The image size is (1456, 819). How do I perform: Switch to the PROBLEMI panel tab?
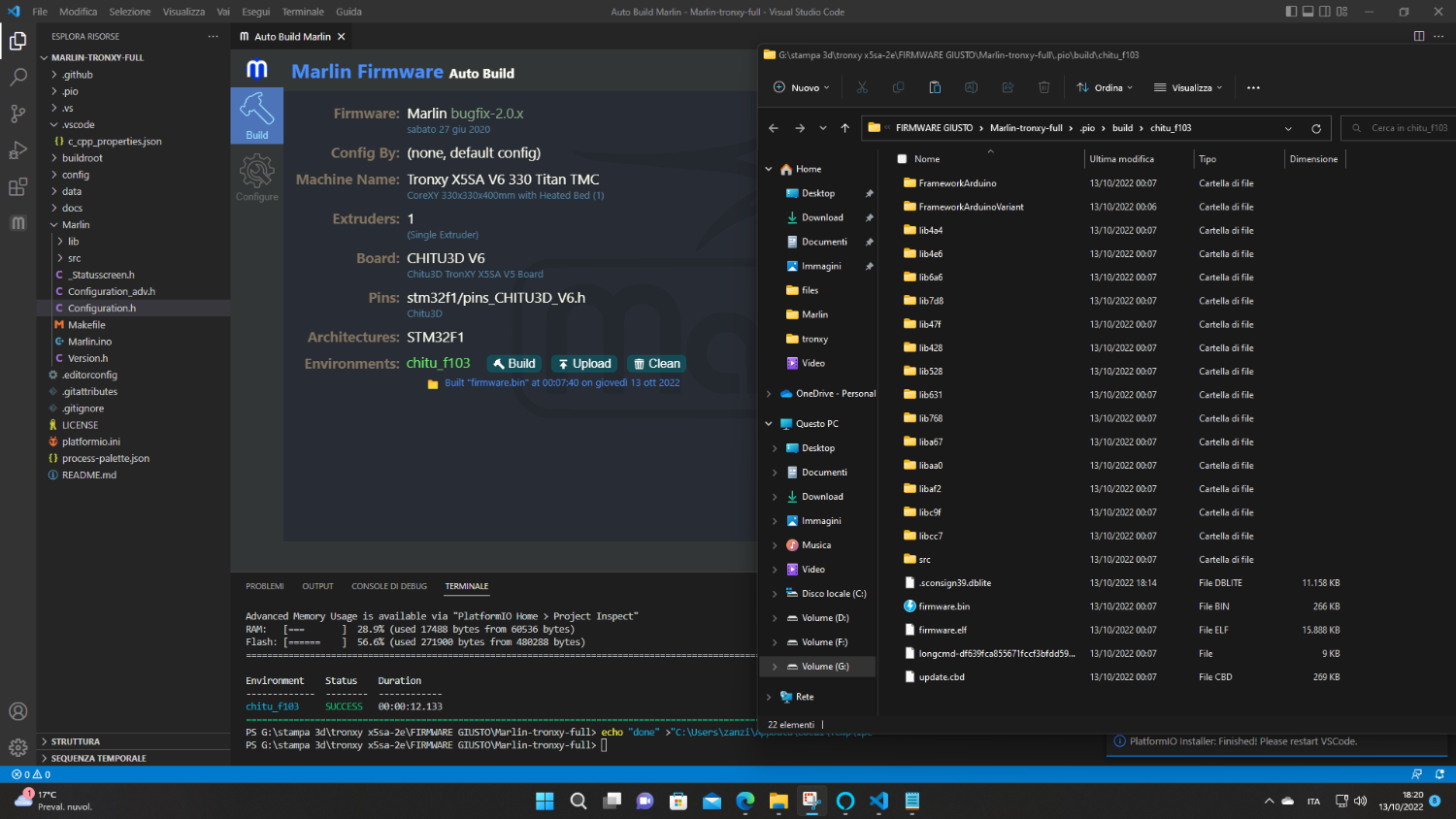(x=265, y=586)
